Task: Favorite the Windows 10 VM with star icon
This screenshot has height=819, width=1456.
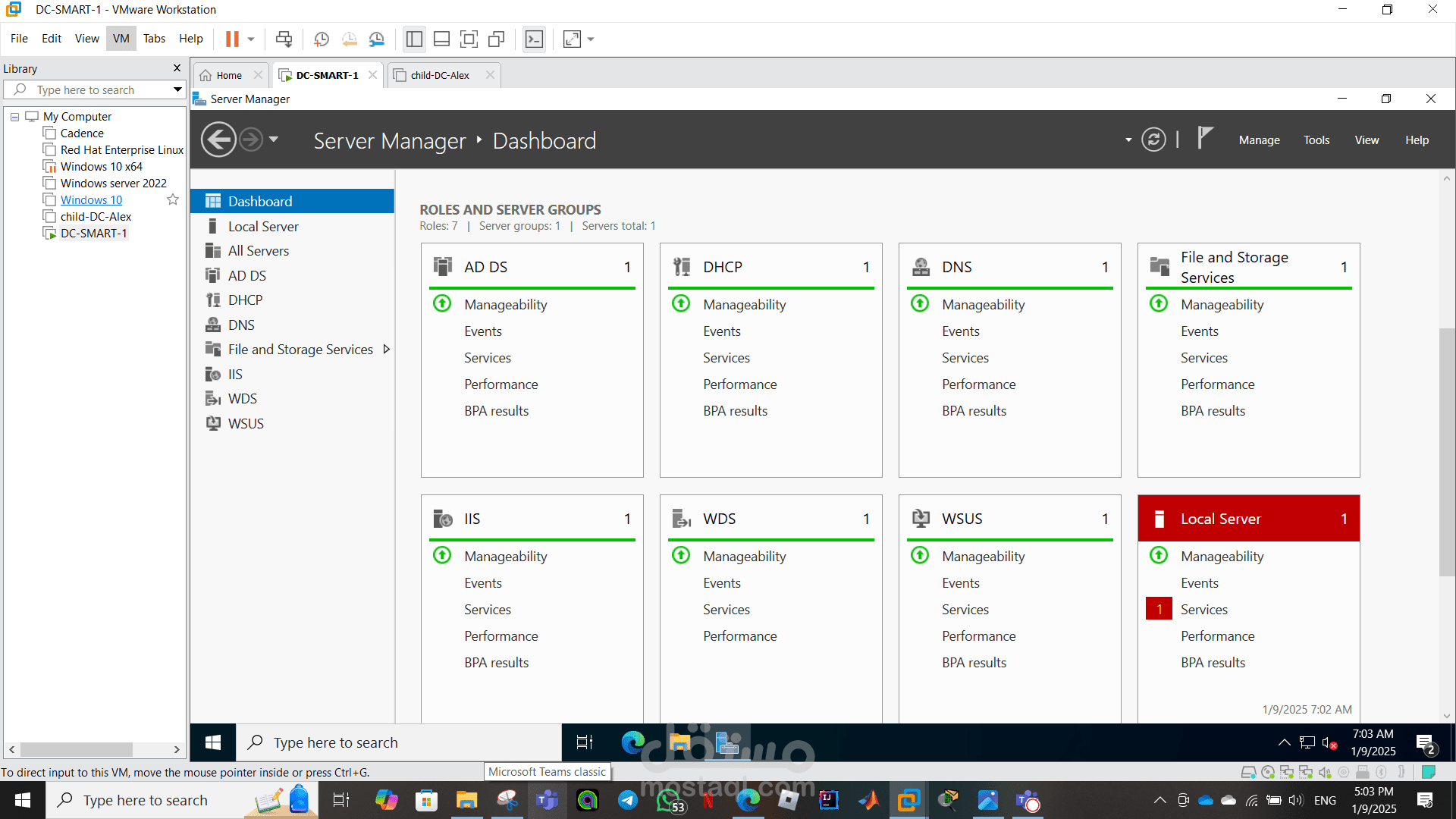Action: (x=173, y=199)
